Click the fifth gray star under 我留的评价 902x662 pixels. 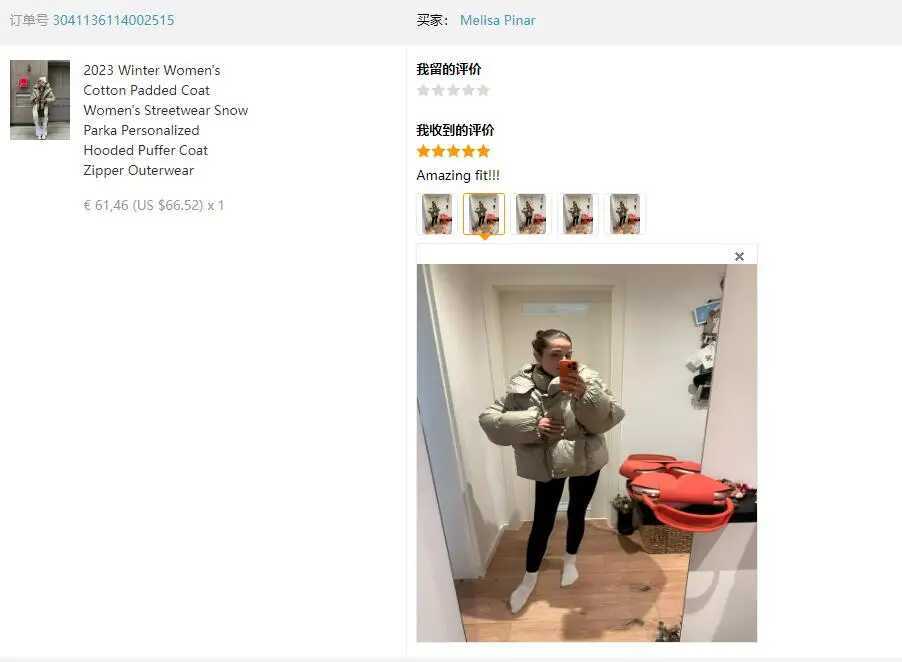pos(483,90)
